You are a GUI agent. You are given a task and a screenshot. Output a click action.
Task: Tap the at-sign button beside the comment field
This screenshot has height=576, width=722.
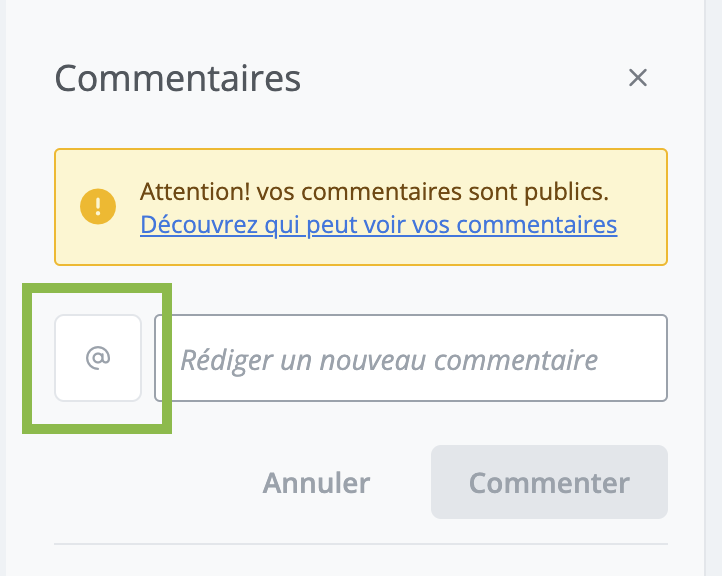[98, 358]
